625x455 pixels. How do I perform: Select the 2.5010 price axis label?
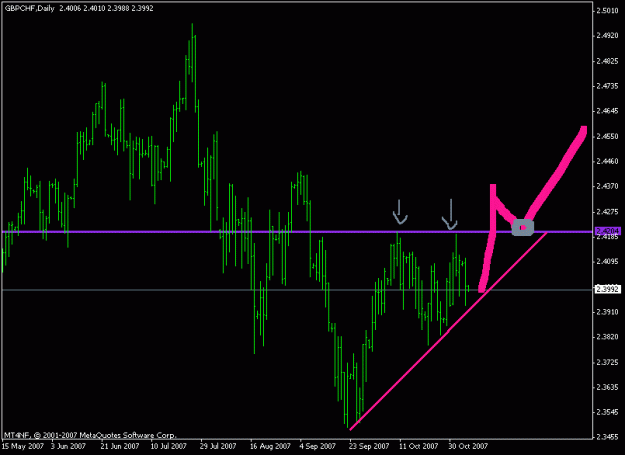click(x=607, y=10)
